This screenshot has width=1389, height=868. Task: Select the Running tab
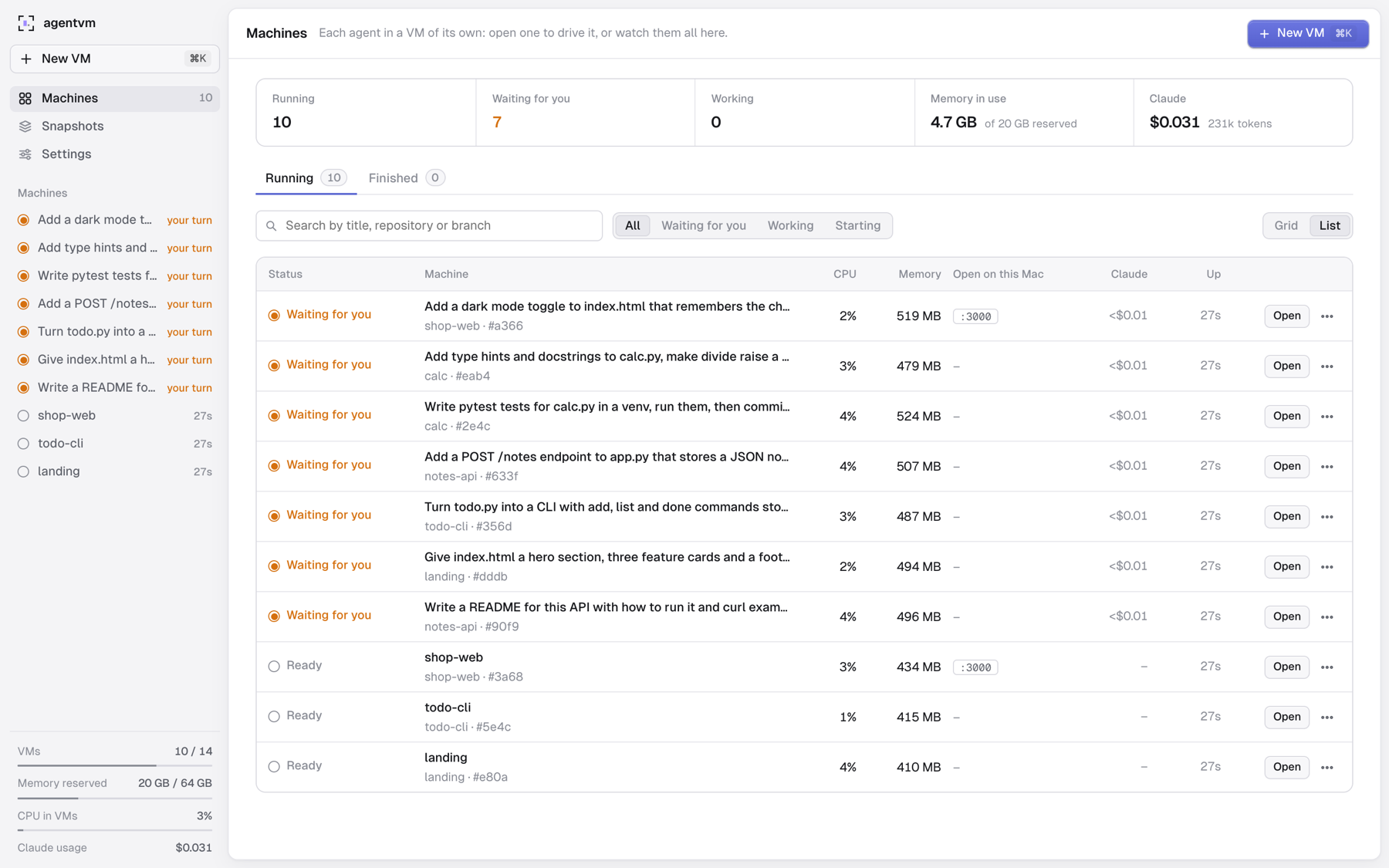pyautogui.click(x=306, y=178)
